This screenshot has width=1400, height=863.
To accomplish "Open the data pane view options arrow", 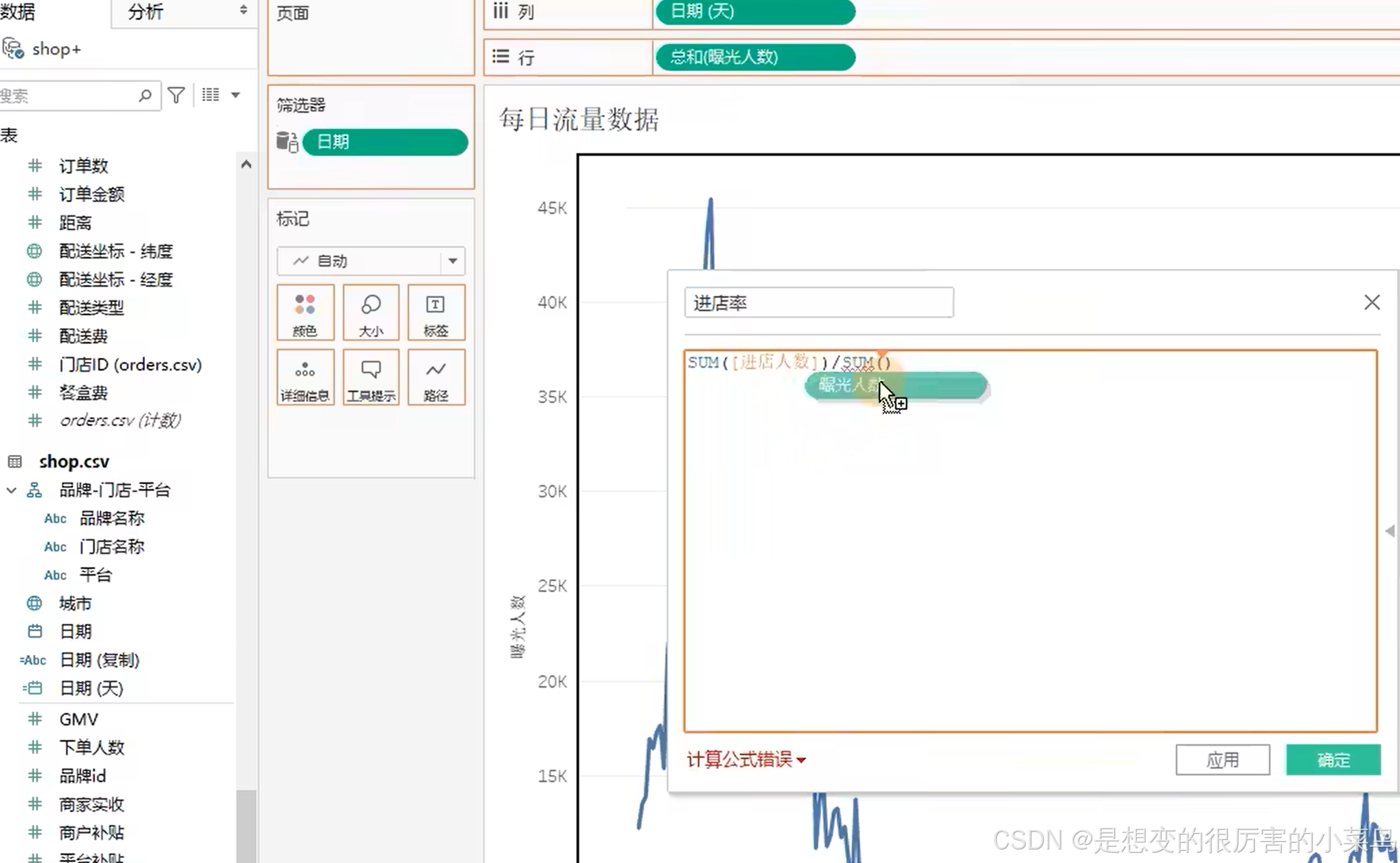I will point(236,95).
